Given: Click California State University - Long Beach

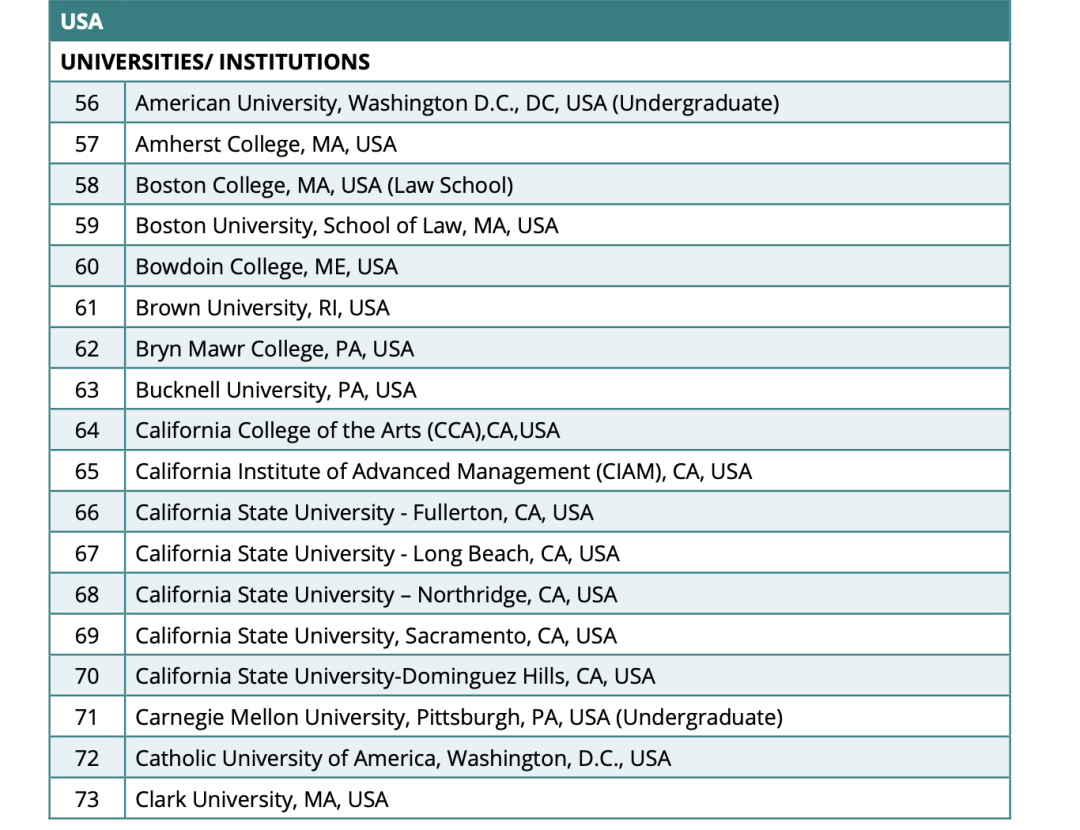Looking at the screenshot, I should point(377,554).
